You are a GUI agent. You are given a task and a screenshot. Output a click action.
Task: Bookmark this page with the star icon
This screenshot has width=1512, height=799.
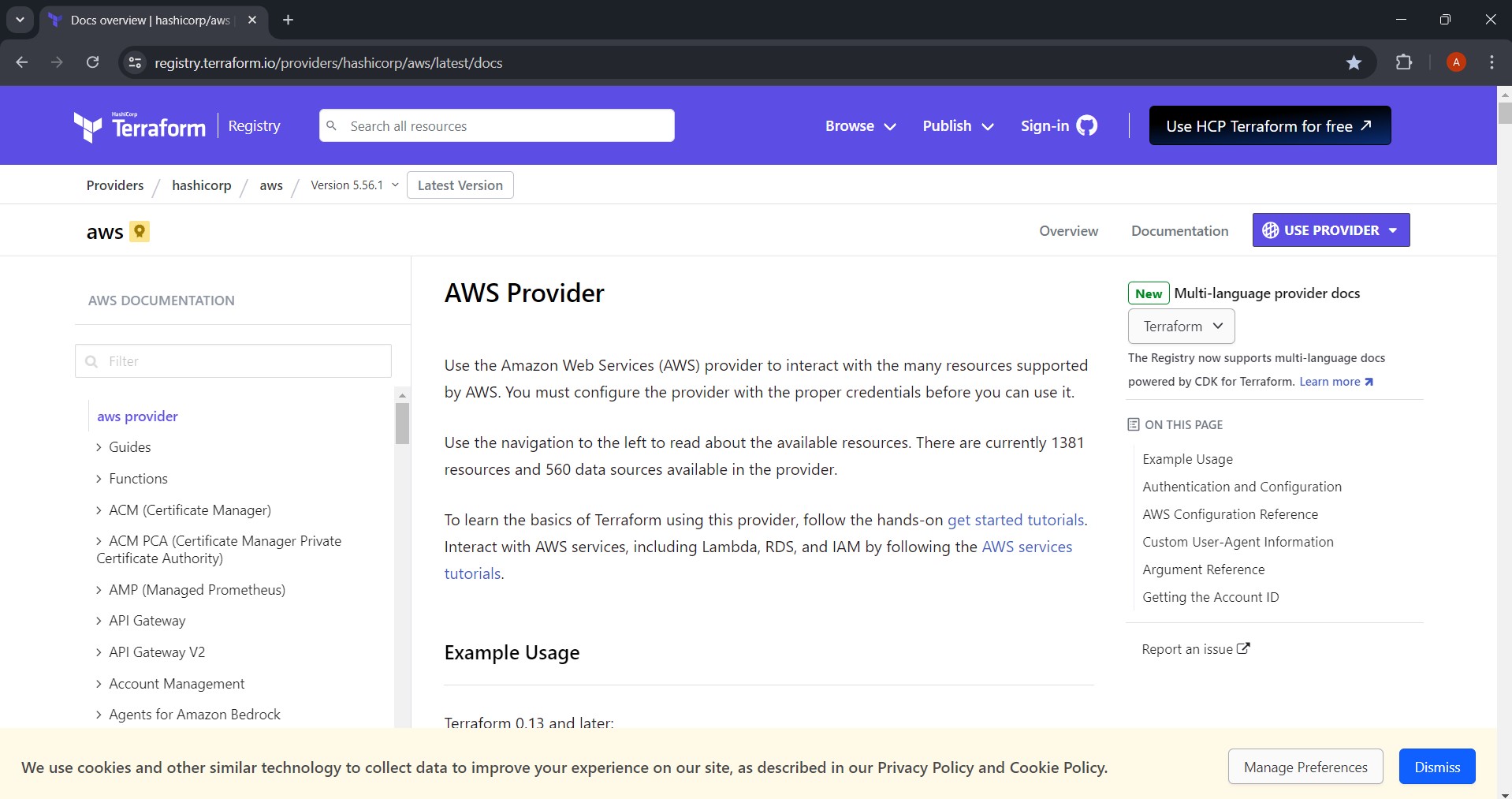point(1354,62)
